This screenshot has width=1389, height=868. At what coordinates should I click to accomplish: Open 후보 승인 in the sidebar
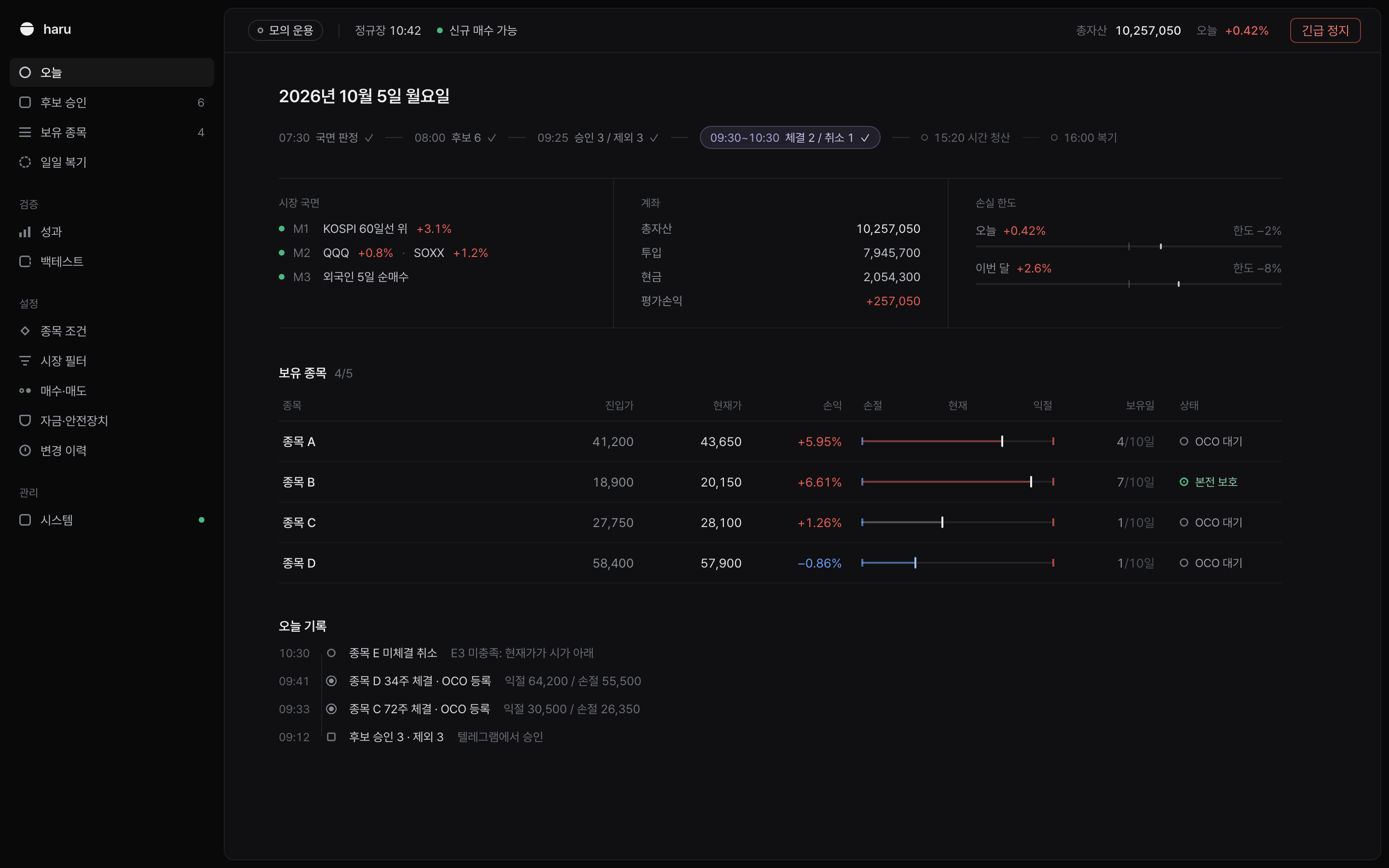tap(112, 102)
